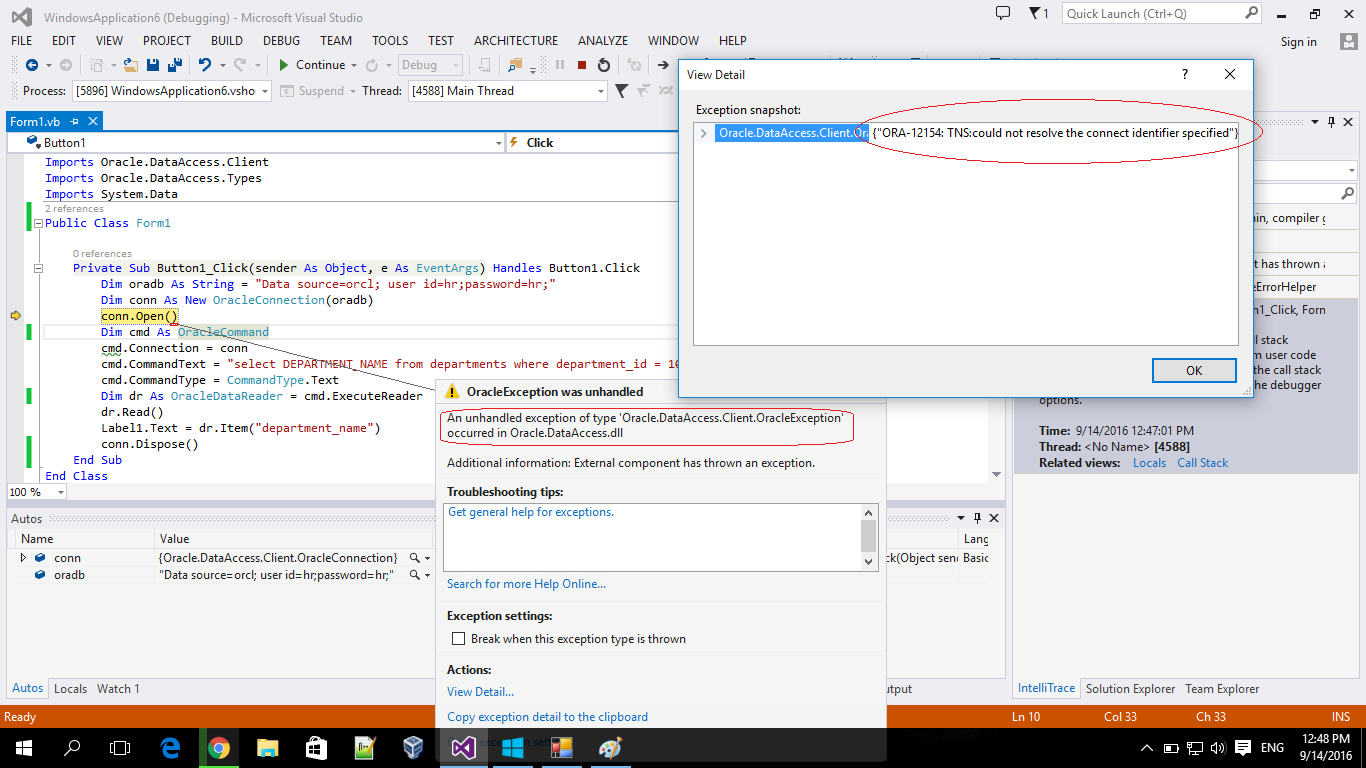Click the notifications flag icon
This screenshot has width=1366, height=768.
(1036, 14)
